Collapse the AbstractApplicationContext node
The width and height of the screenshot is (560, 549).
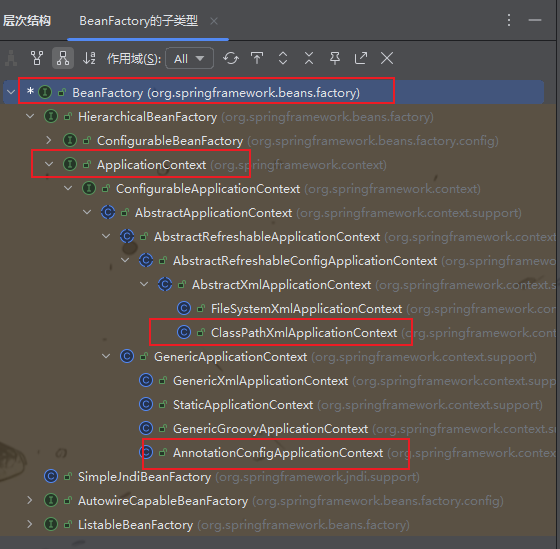tap(87, 212)
